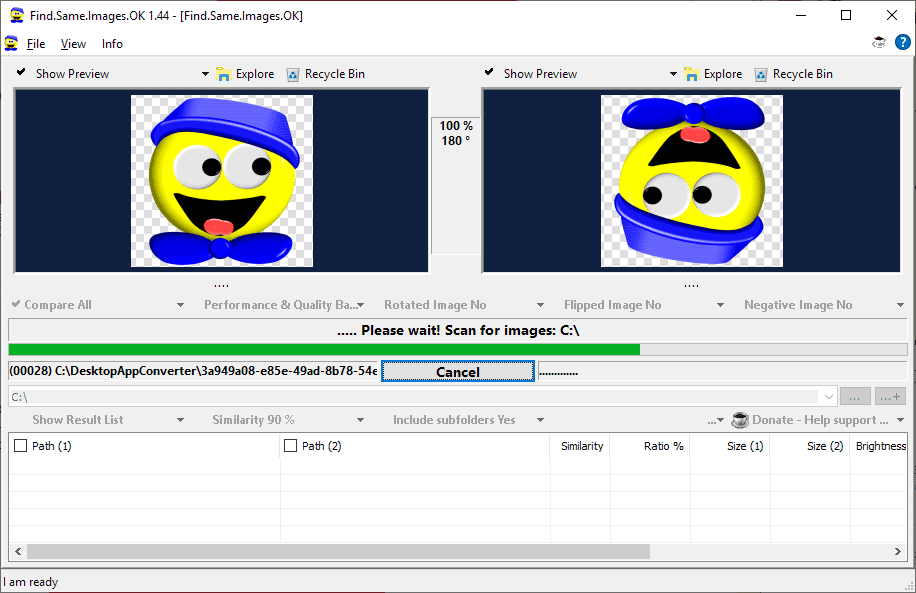Click the right panel Recycle Bin icon
Screen dimensions: 916x593
pos(761,74)
